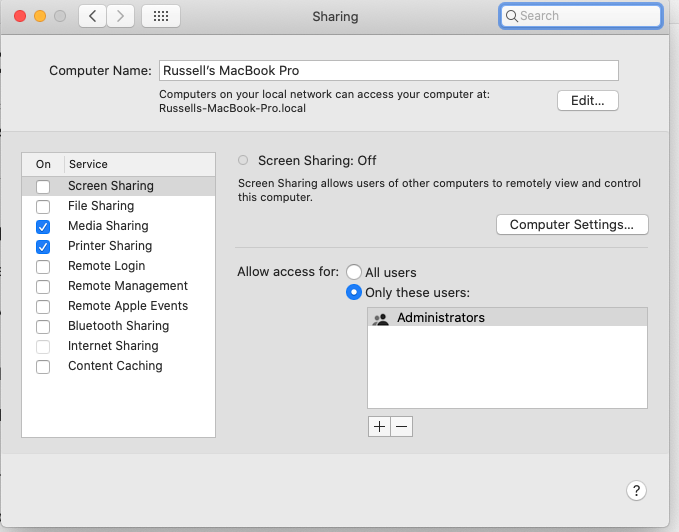Enable the Remote Apple Events checkbox
This screenshot has height=532, width=679.
[43, 306]
